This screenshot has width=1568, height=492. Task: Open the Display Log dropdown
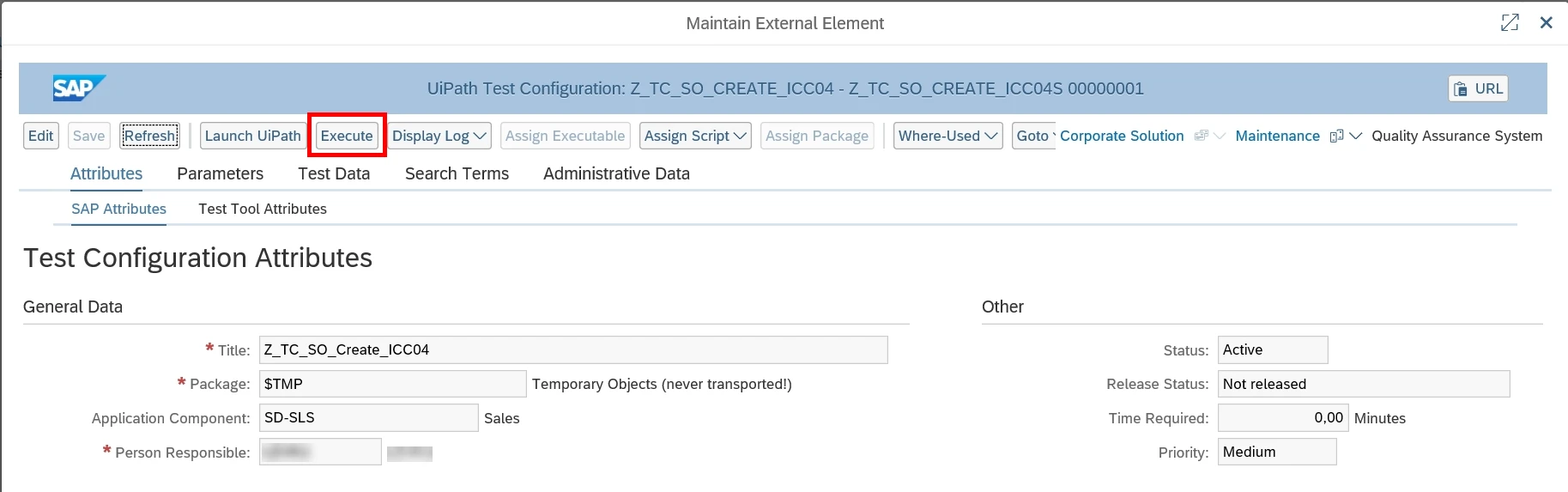pos(440,136)
